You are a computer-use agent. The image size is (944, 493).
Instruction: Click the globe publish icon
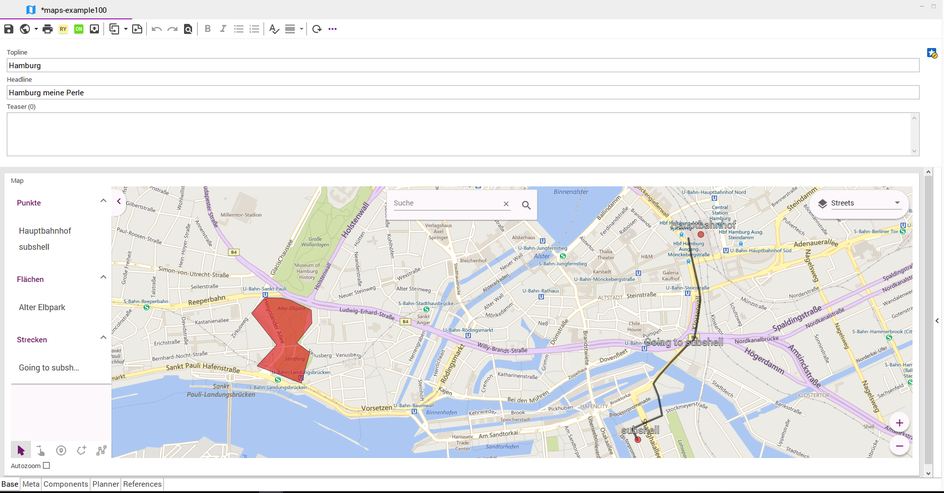point(25,29)
